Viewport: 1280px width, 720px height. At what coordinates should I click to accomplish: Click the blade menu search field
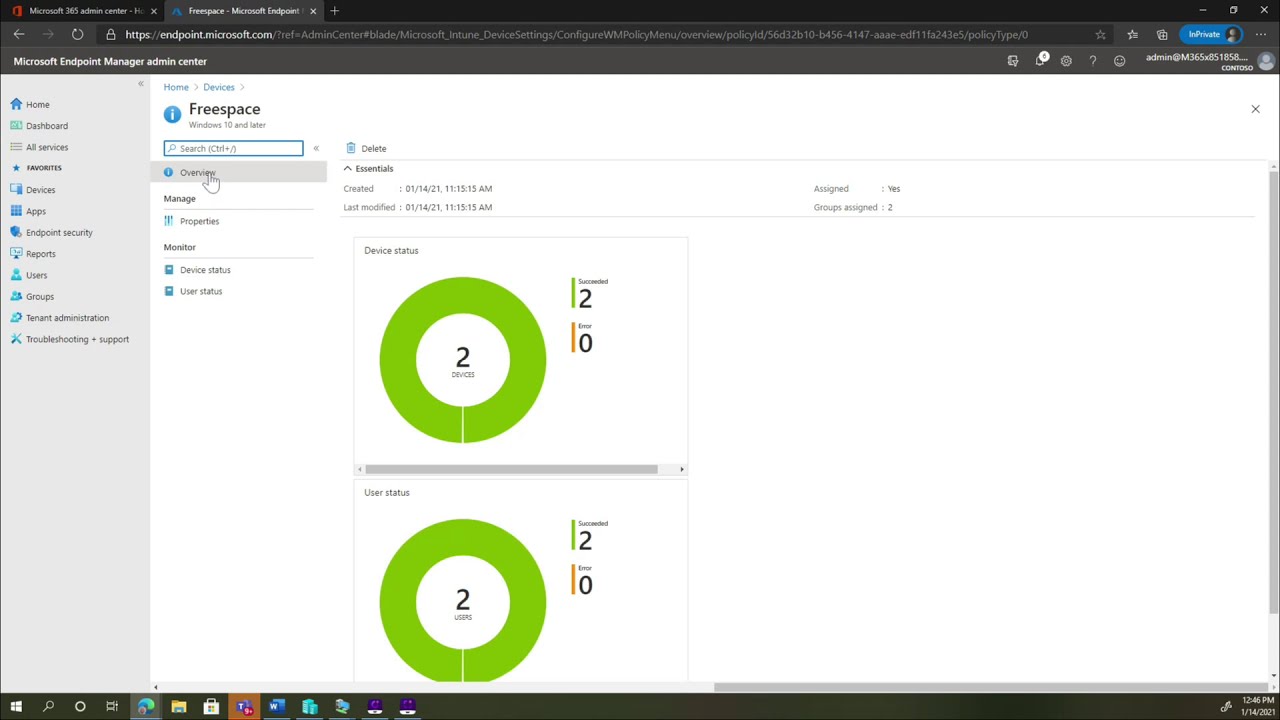tap(233, 148)
